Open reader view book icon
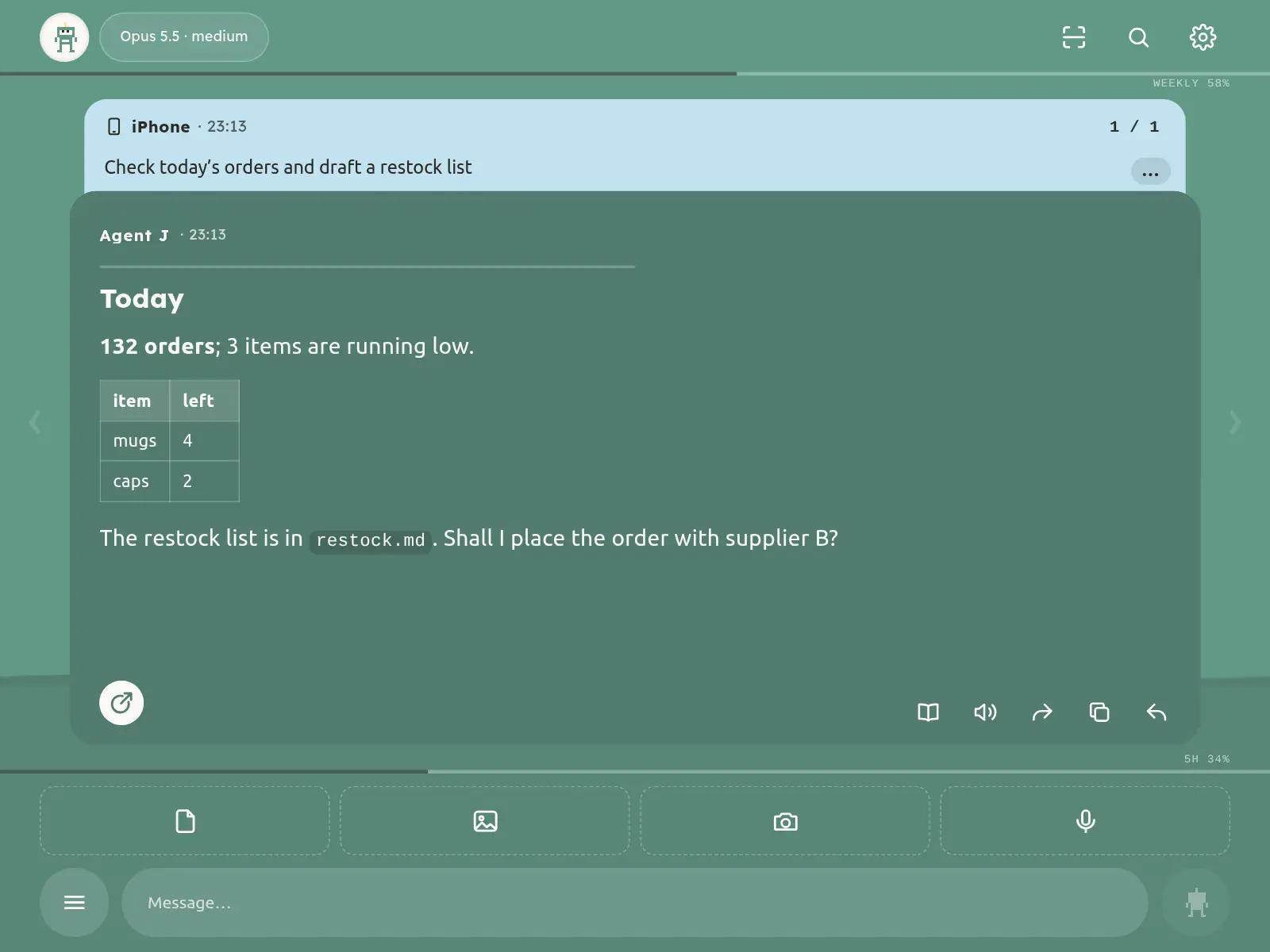This screenshot has height=952, width=1270. [928, 712]
